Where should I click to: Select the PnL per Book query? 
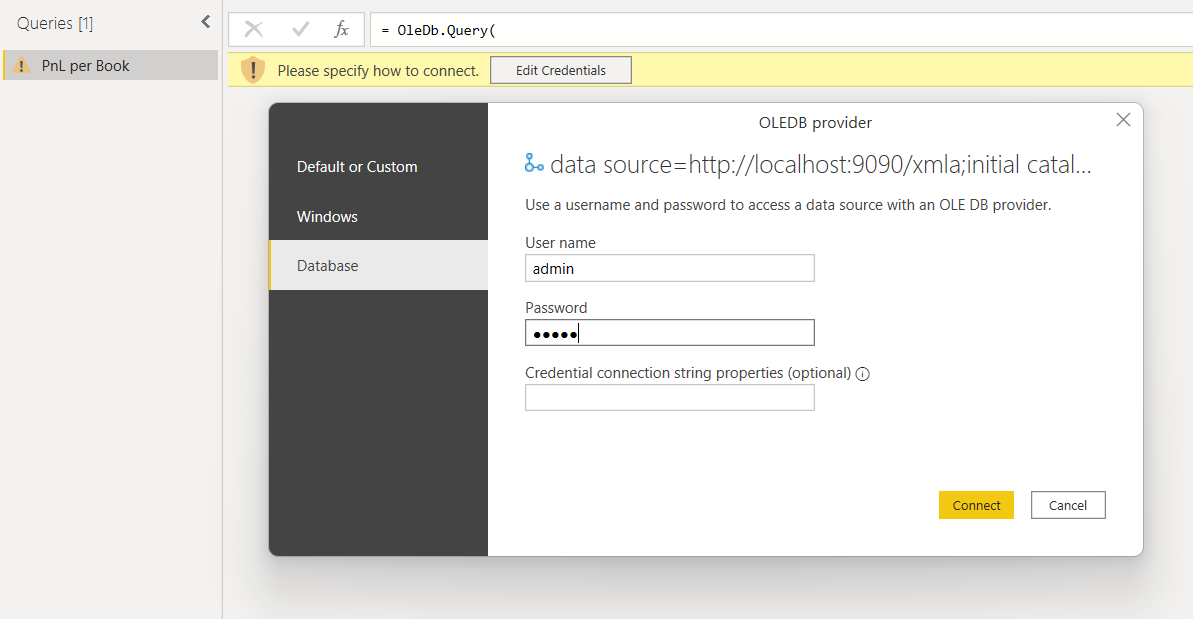click(x=86, y=66)
